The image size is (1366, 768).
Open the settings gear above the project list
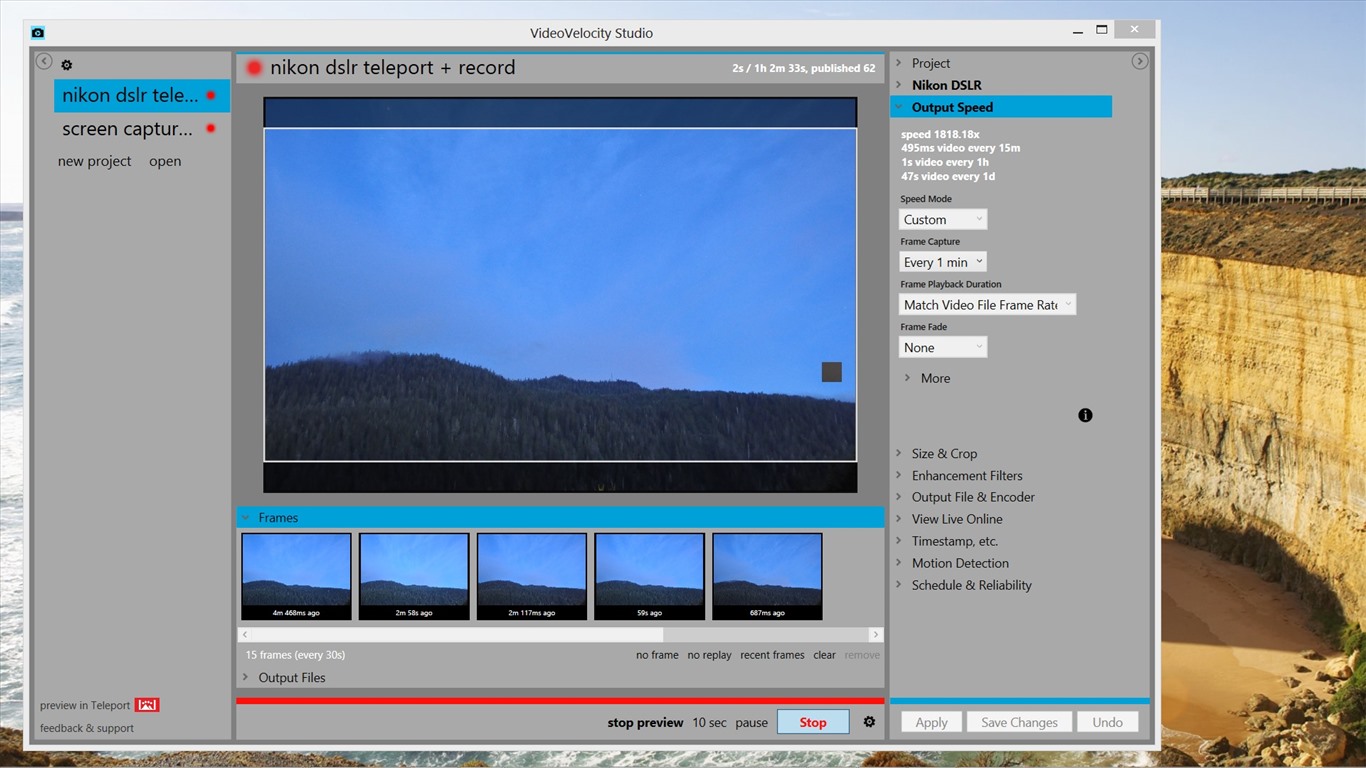(x=66, y=64)
